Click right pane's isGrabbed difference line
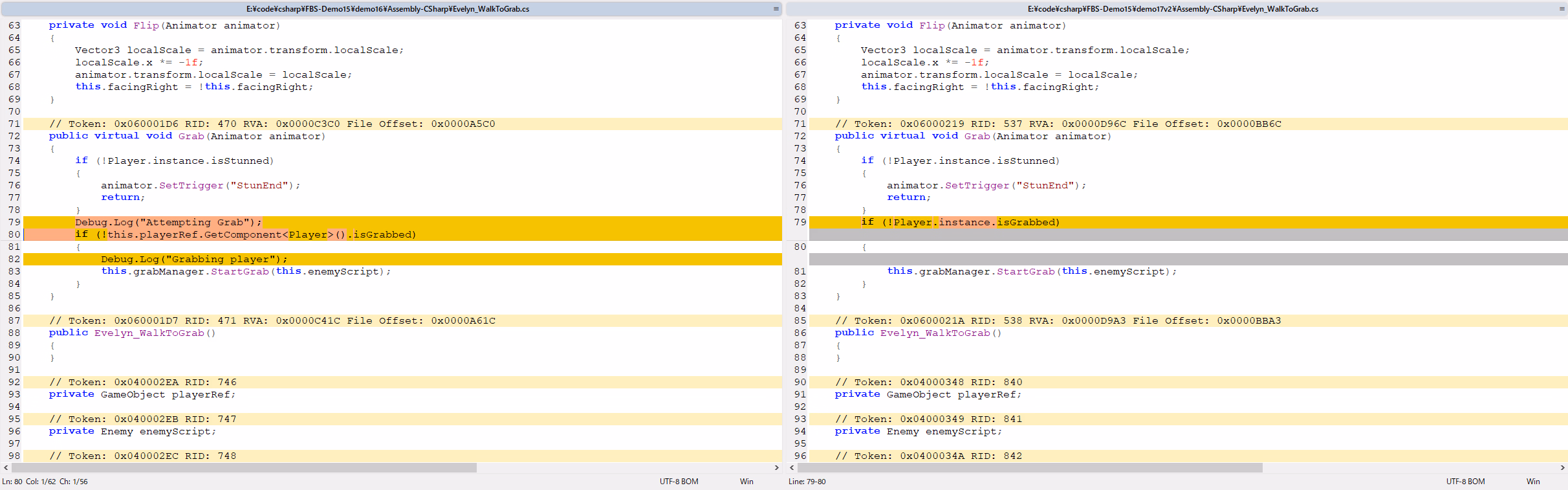Image resolution: width=1568 pixels, height=490 pixels. [x=960, y=223]
